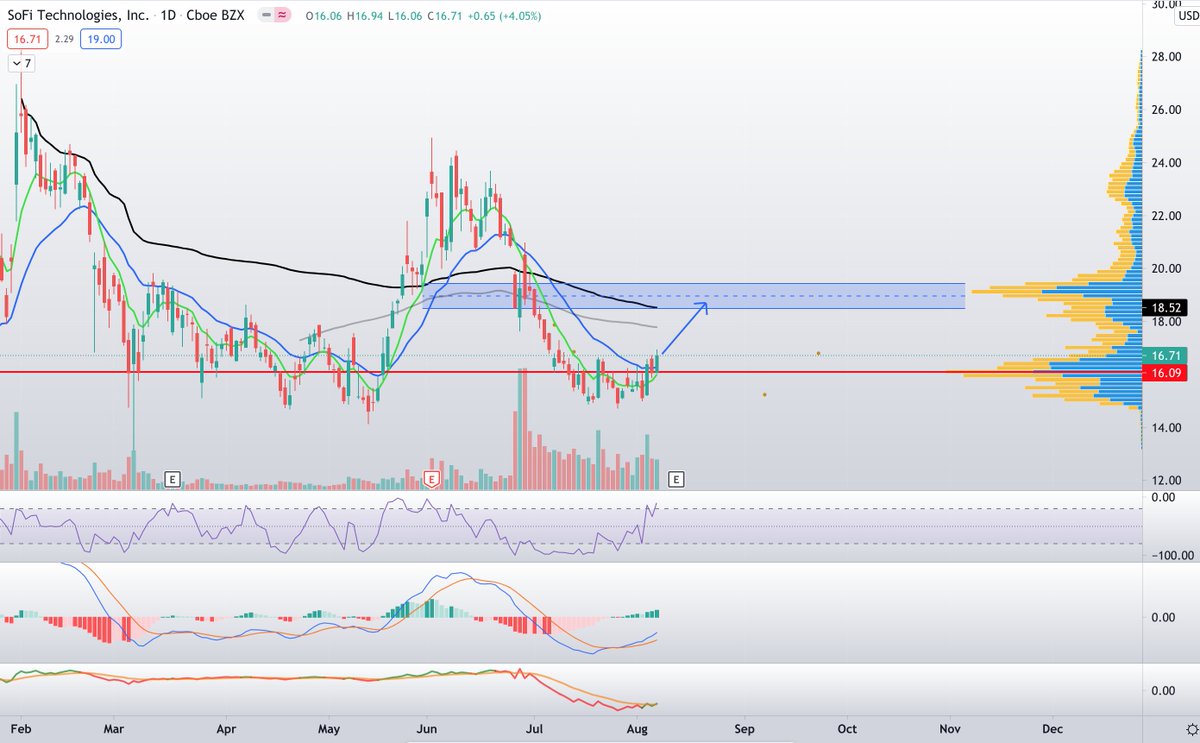The width and height of the screenshot is (1200, 743).
Task: Open the upcoming August earnings 'E' marker
Action: point(677,479)
